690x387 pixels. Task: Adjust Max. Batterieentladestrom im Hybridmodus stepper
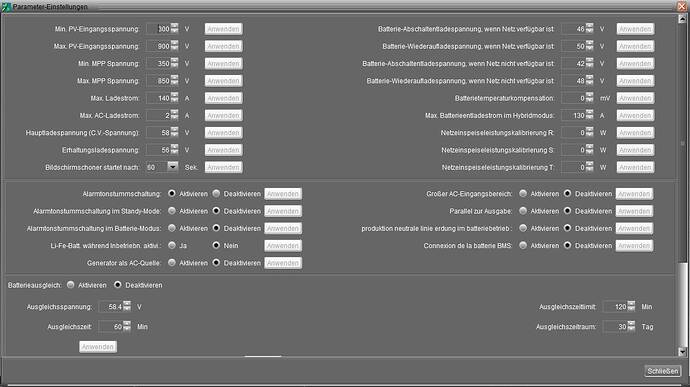pyautogui.click(x=590, y=115)
